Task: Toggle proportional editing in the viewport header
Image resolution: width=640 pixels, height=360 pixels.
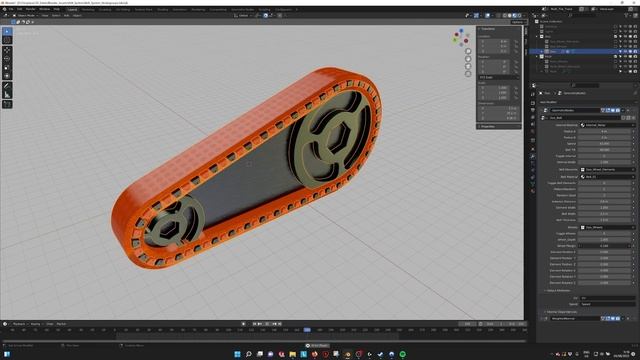Action: coord(280,16)
